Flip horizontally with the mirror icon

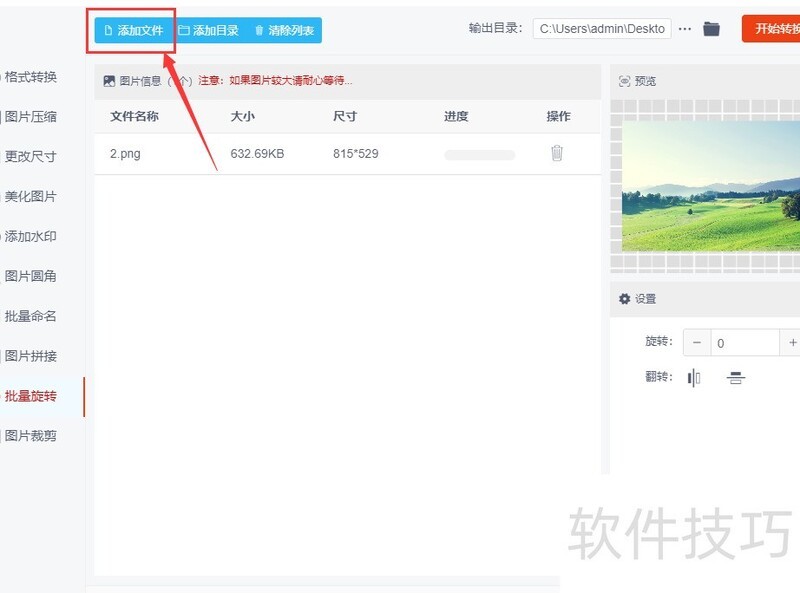point(694,378)
